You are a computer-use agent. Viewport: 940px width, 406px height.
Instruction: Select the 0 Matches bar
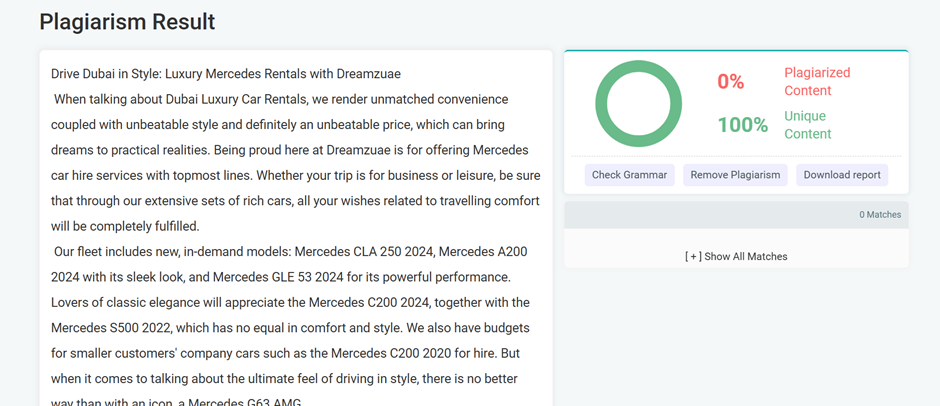coord(736,215)
